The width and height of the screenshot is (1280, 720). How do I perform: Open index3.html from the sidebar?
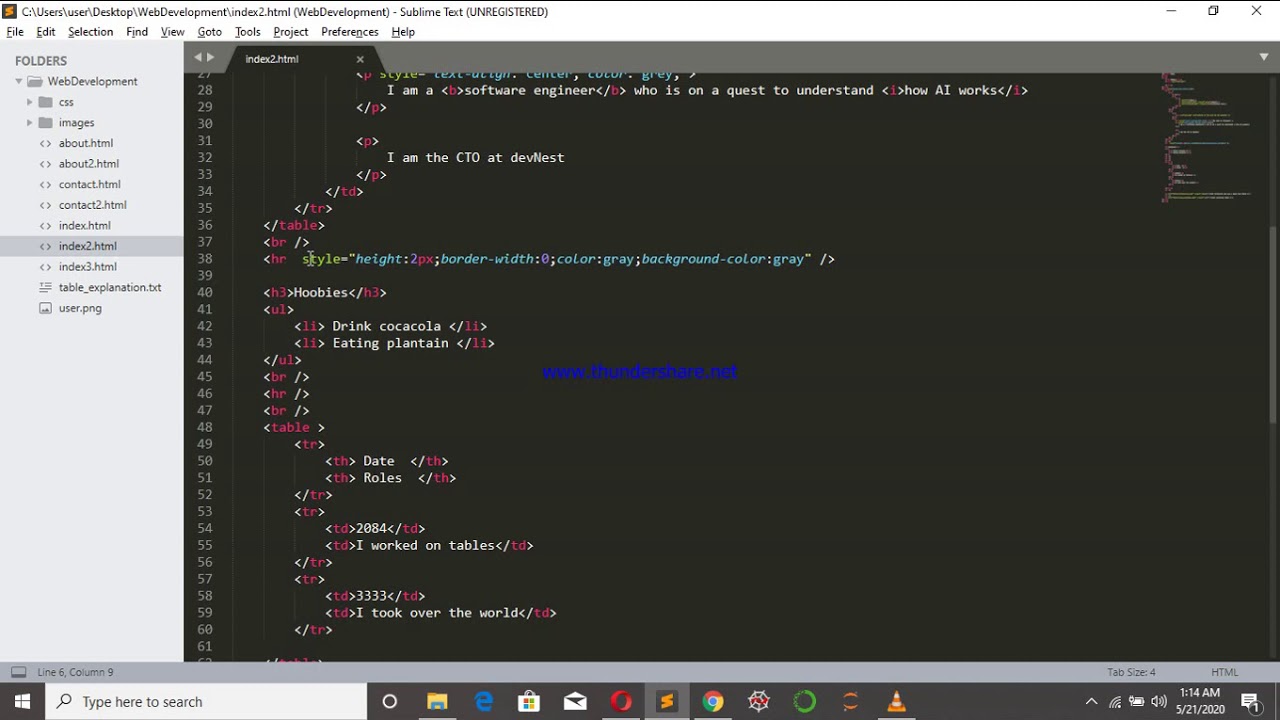point(88,267)
